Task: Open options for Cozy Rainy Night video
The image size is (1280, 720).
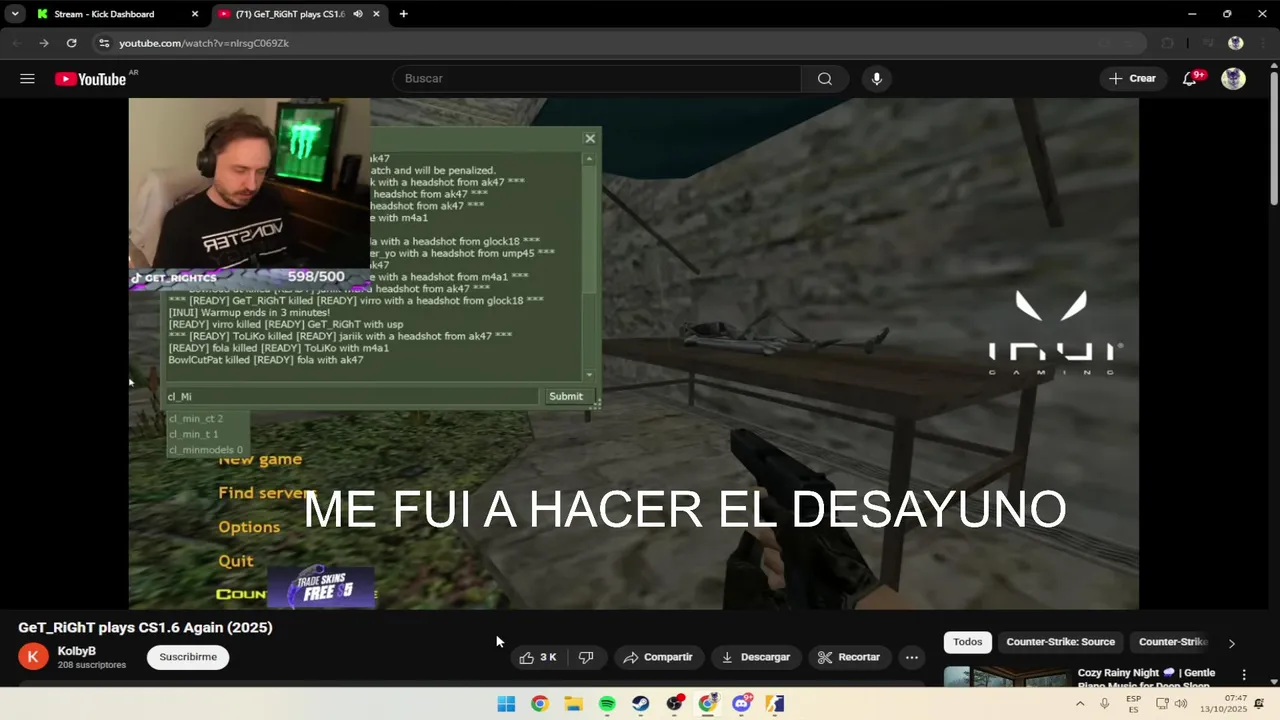Action: (1244, 675)
